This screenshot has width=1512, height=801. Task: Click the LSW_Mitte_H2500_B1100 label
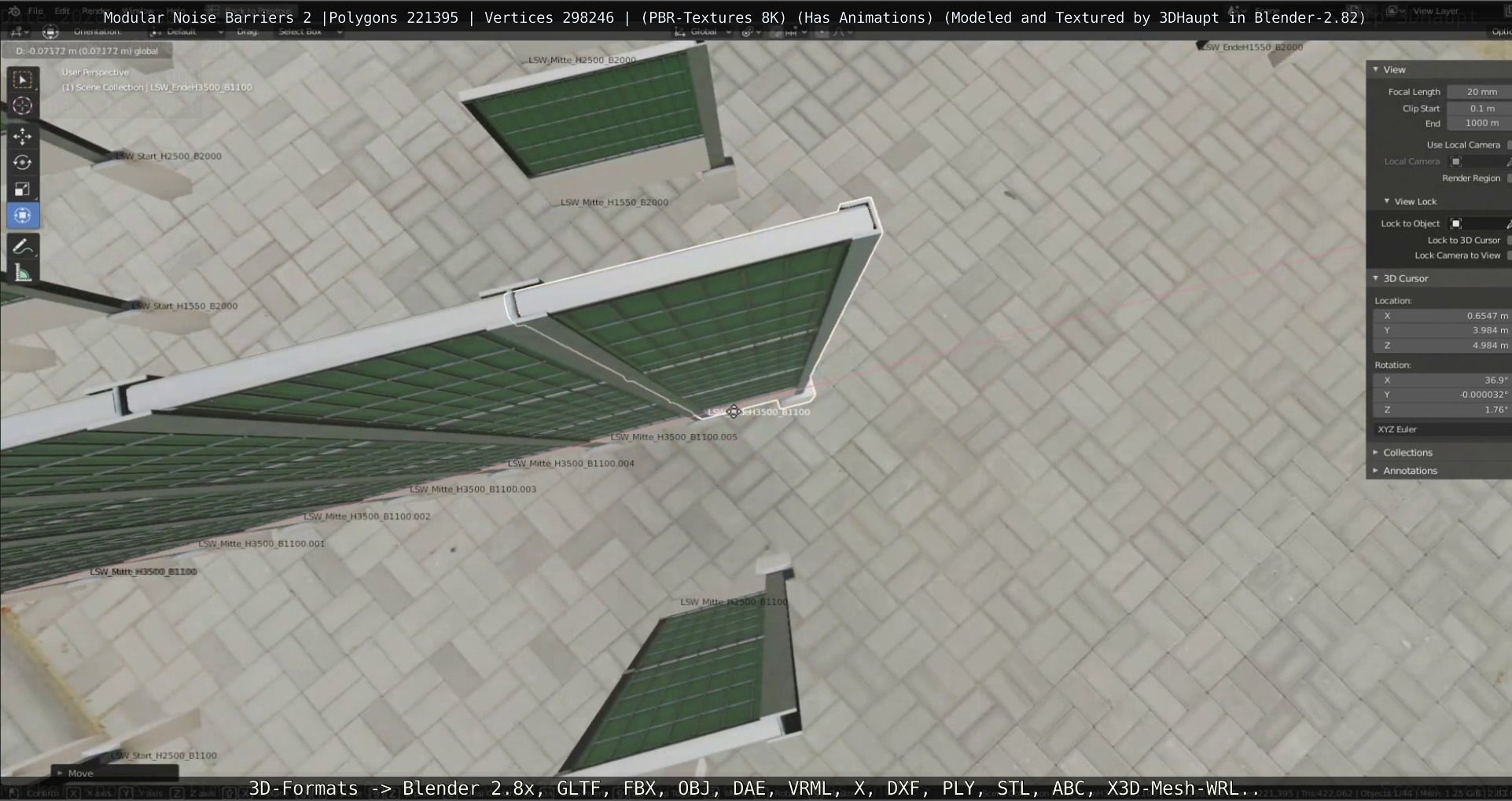pyautogui.click(x=734, y=602)
